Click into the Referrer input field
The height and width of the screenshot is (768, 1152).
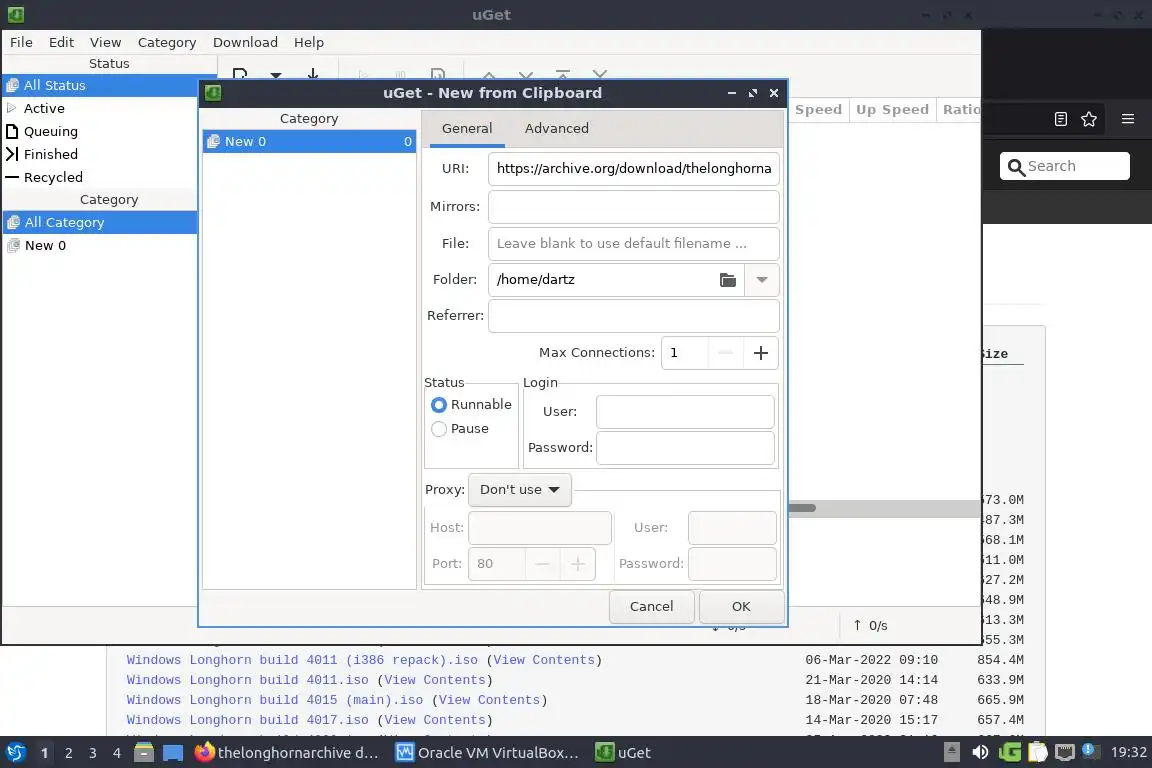click(633, 316)
